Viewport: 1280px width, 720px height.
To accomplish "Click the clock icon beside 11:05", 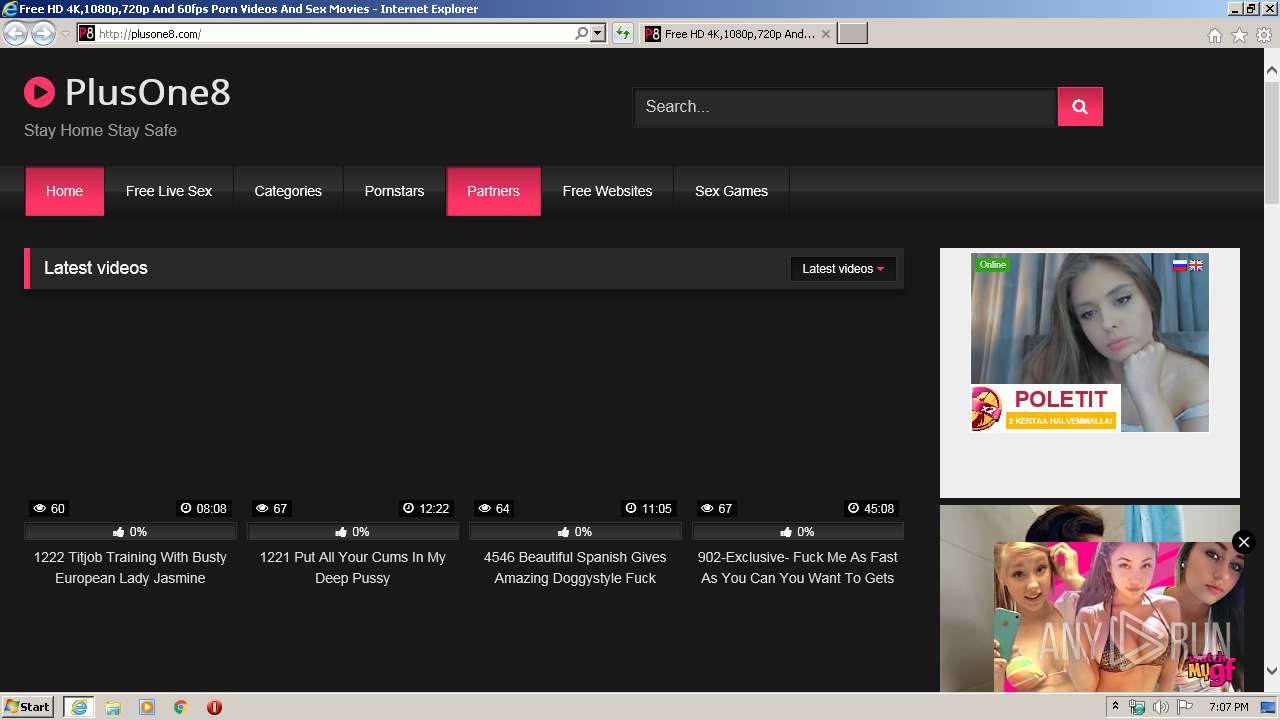I will click(x=631, y=509).
